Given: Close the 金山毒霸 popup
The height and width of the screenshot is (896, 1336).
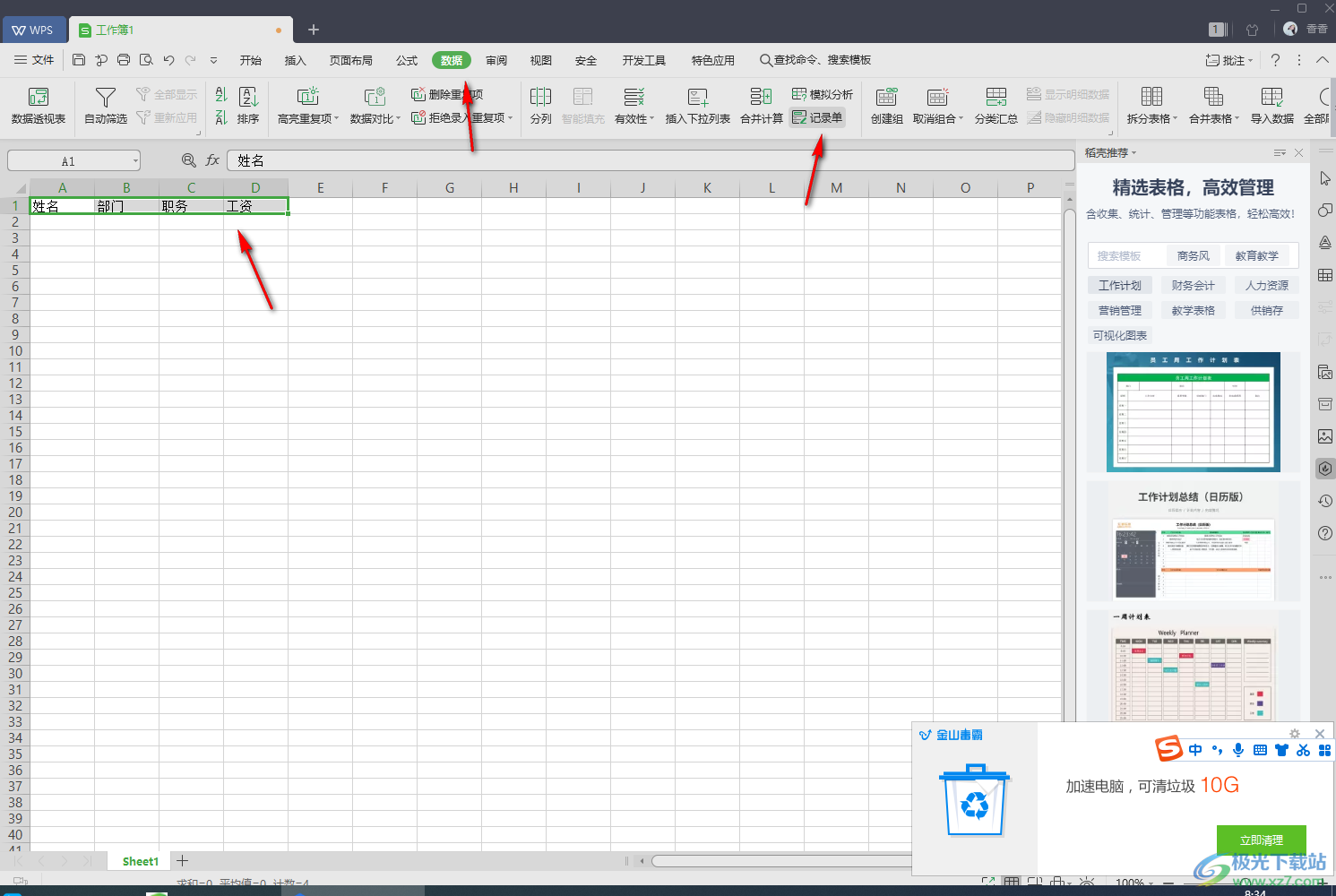Looking at the screenshot, I should point(1319,734).
